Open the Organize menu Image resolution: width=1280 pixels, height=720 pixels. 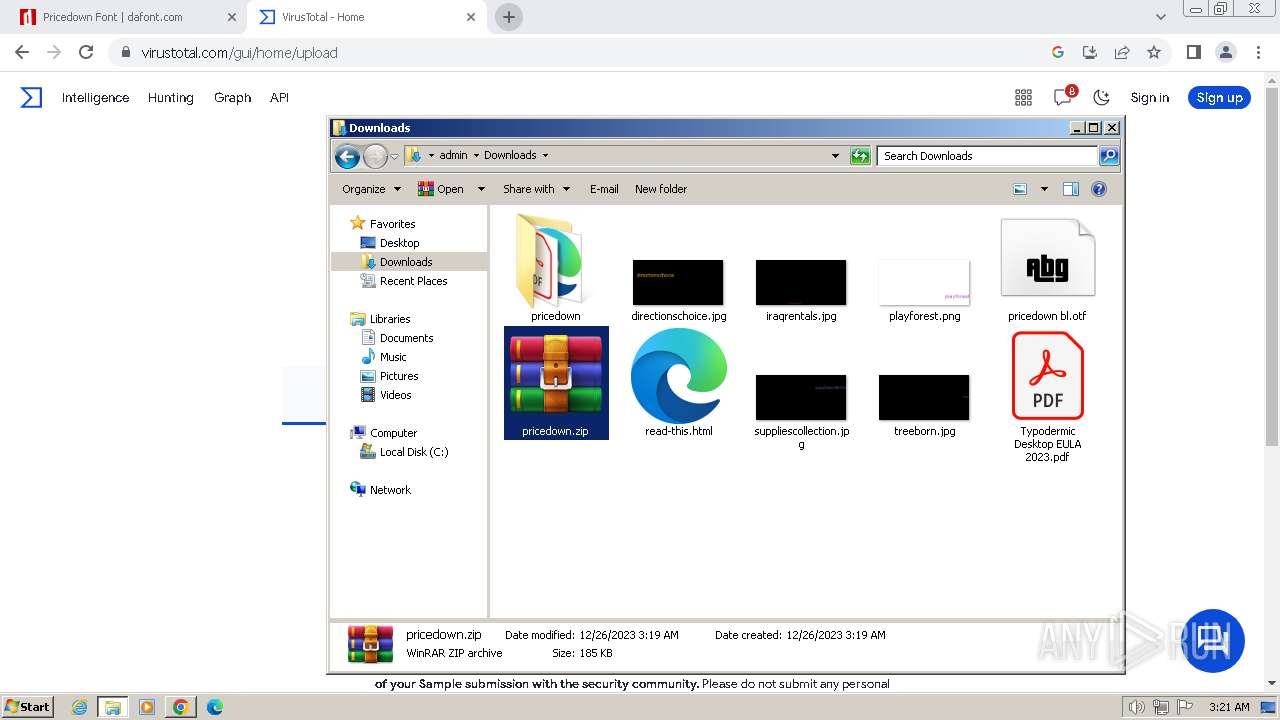(x=371, y=189)
